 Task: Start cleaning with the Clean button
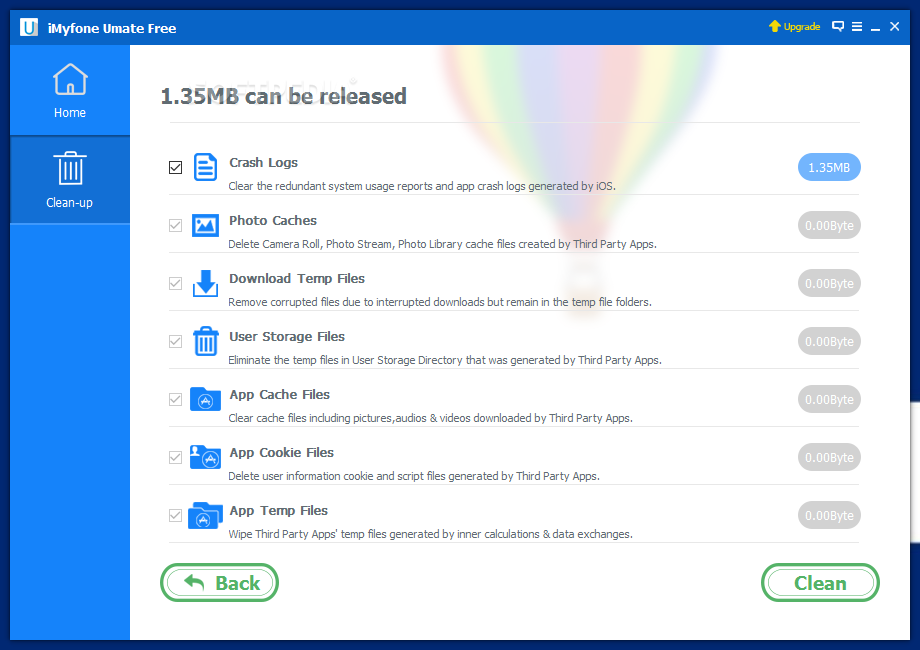(x=820, y=583)
